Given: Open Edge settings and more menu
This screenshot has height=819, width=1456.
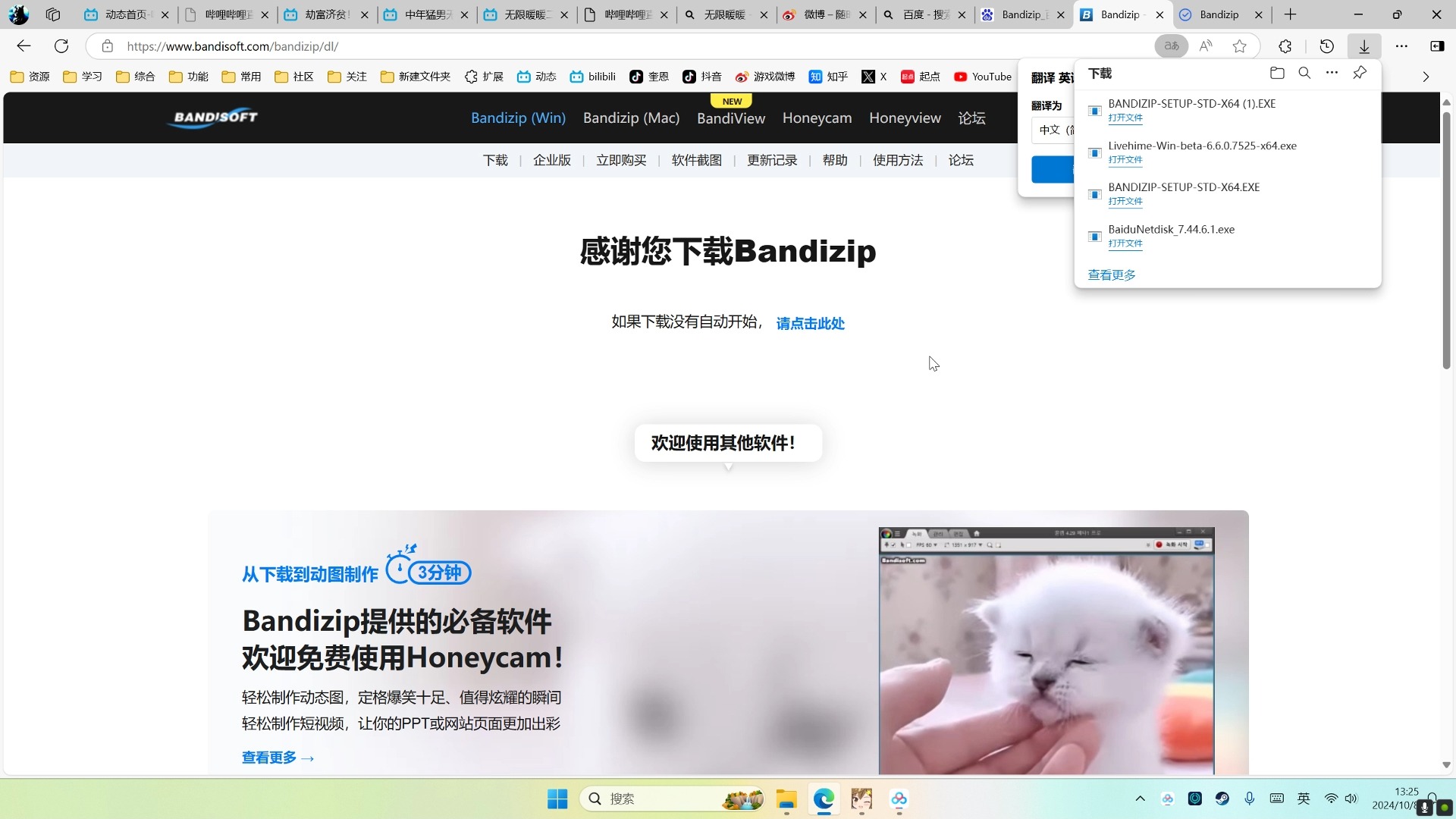Looking at the screenshot, I should point(1401,46).
